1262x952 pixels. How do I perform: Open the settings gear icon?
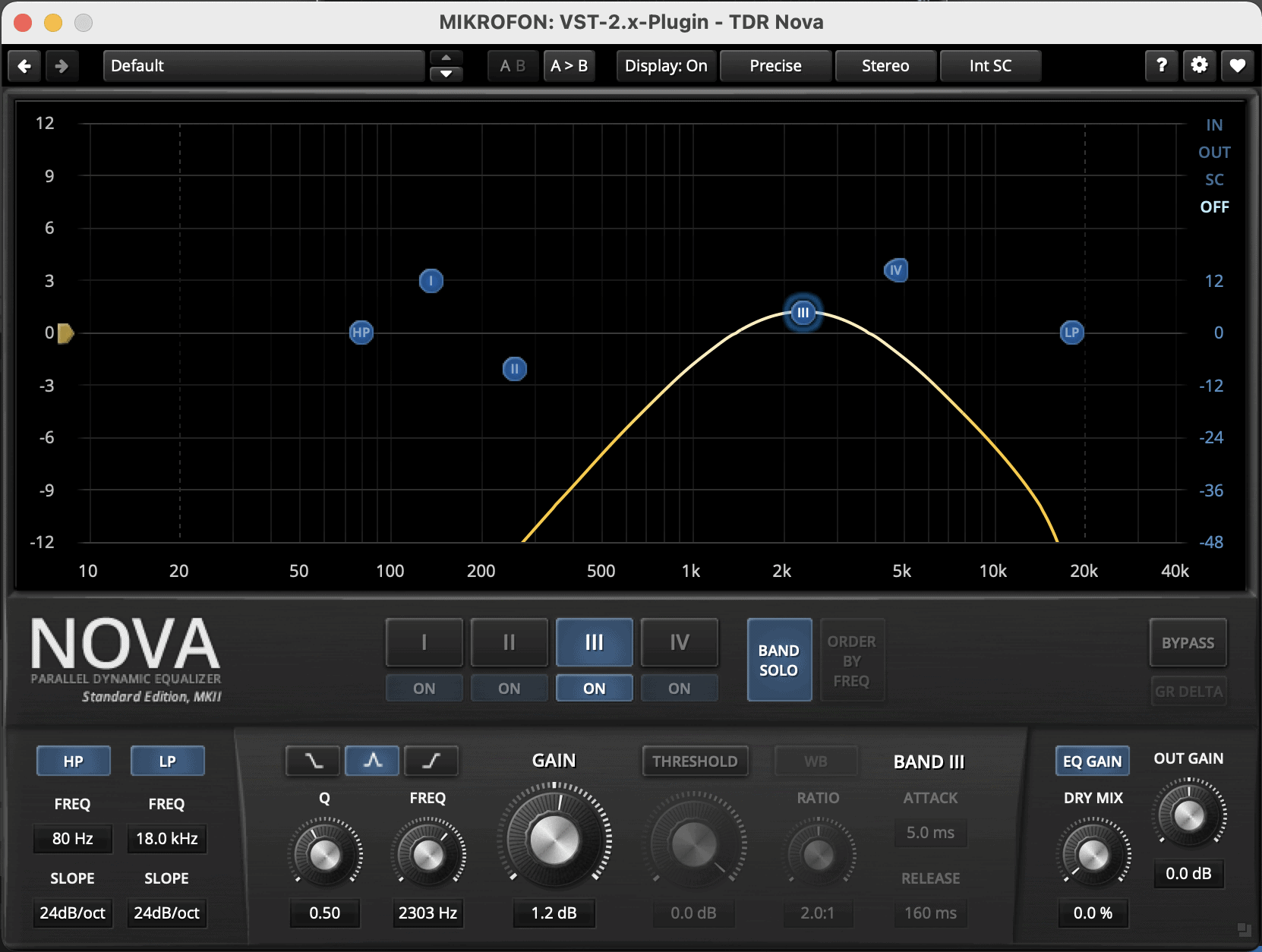point(1200,66)
